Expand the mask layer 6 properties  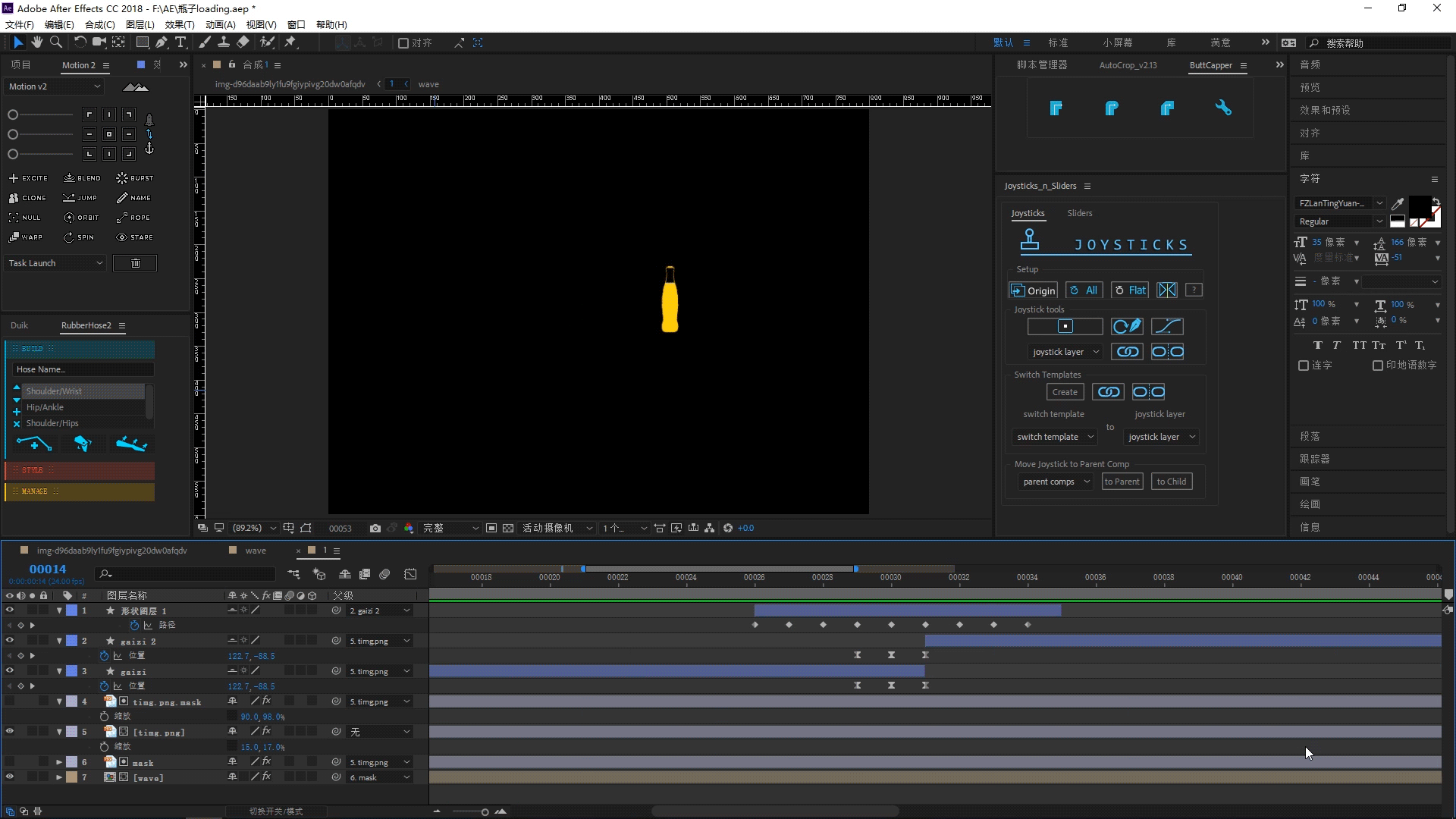[59, 762]
